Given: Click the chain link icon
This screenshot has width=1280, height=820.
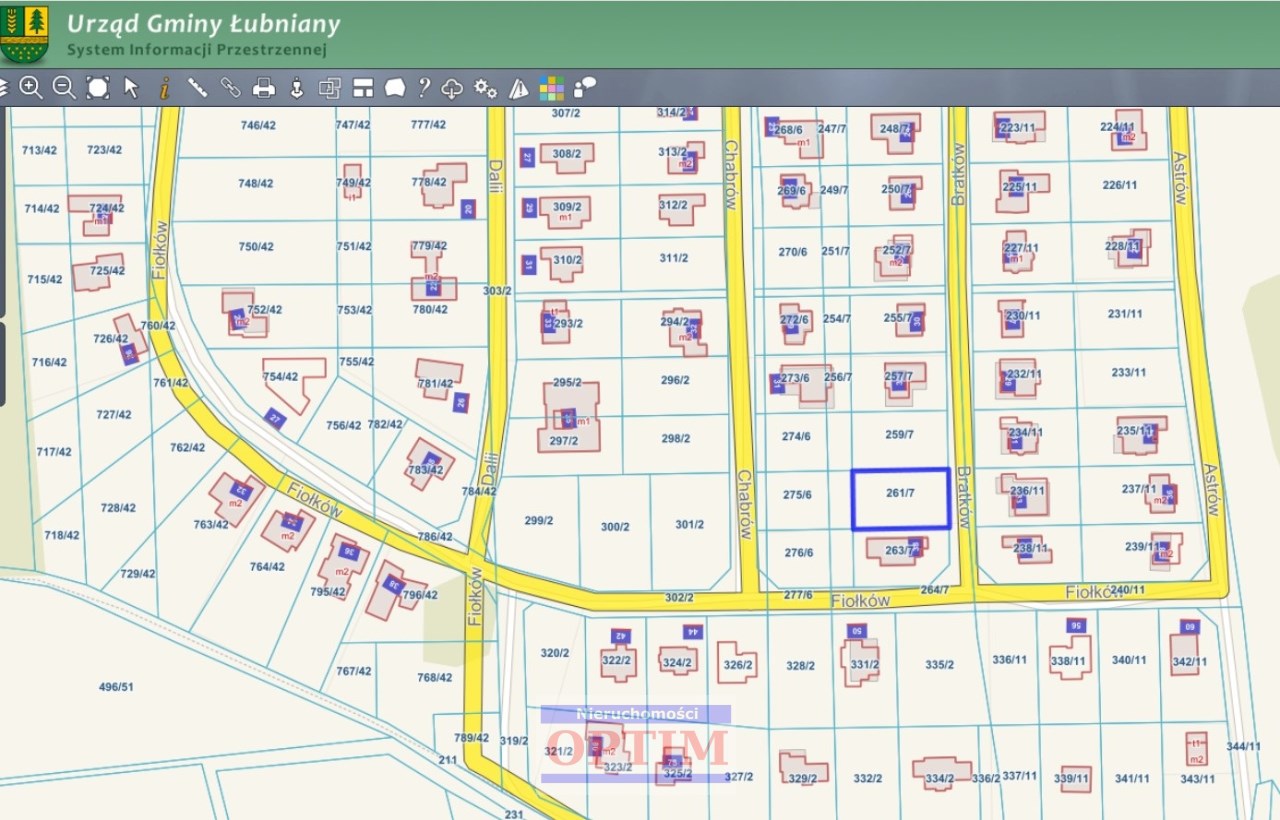Looking at the screenshot, I should (230, 87).
